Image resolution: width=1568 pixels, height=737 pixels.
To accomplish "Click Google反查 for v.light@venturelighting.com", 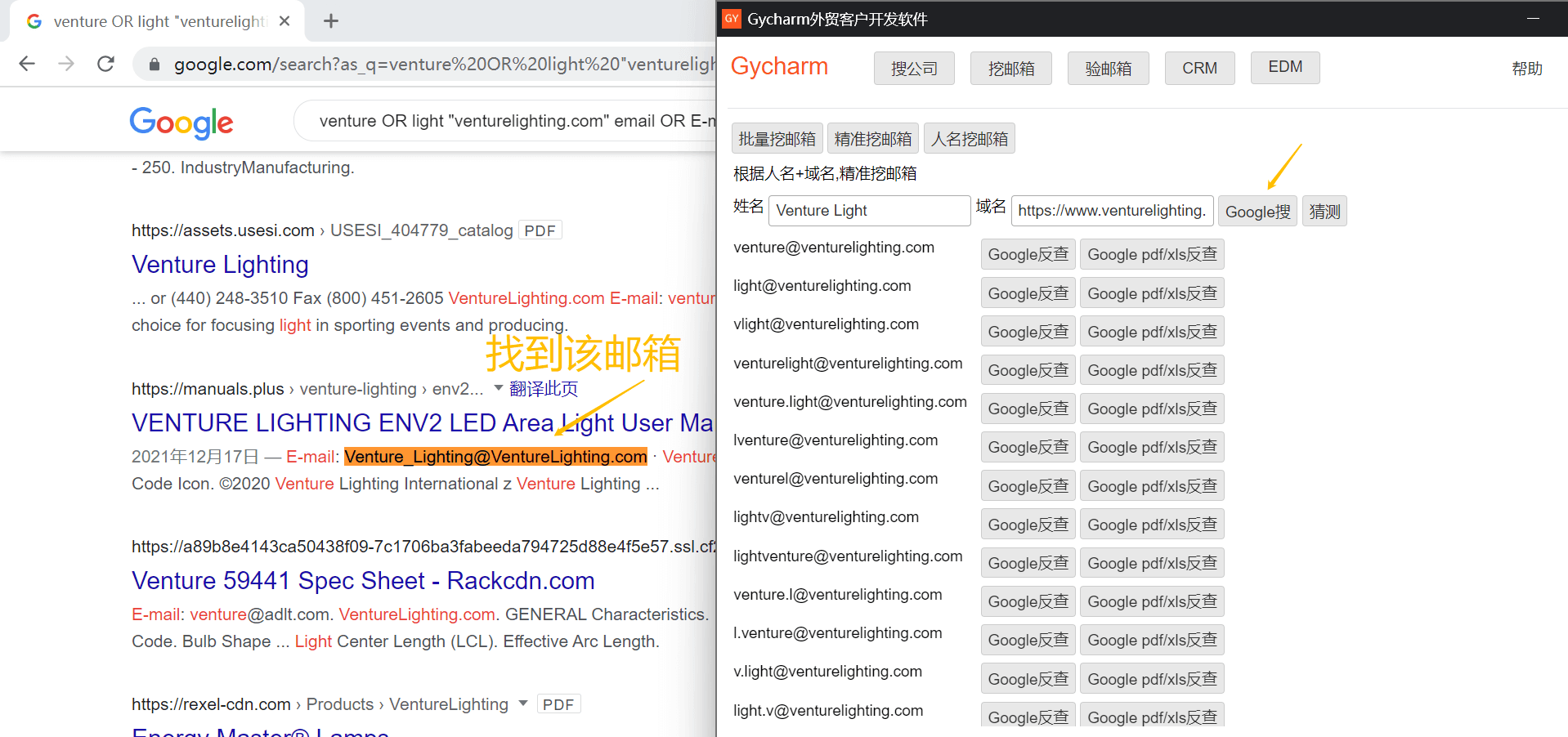I will click(1028, 679).
